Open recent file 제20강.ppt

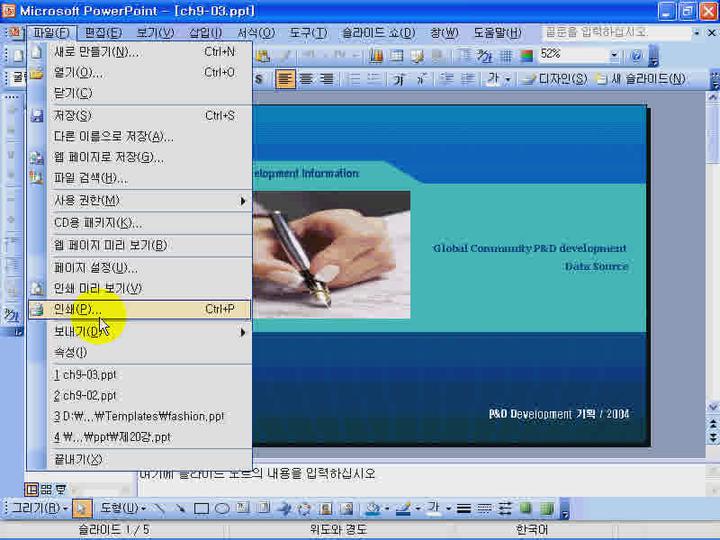[x=139, y=437]
